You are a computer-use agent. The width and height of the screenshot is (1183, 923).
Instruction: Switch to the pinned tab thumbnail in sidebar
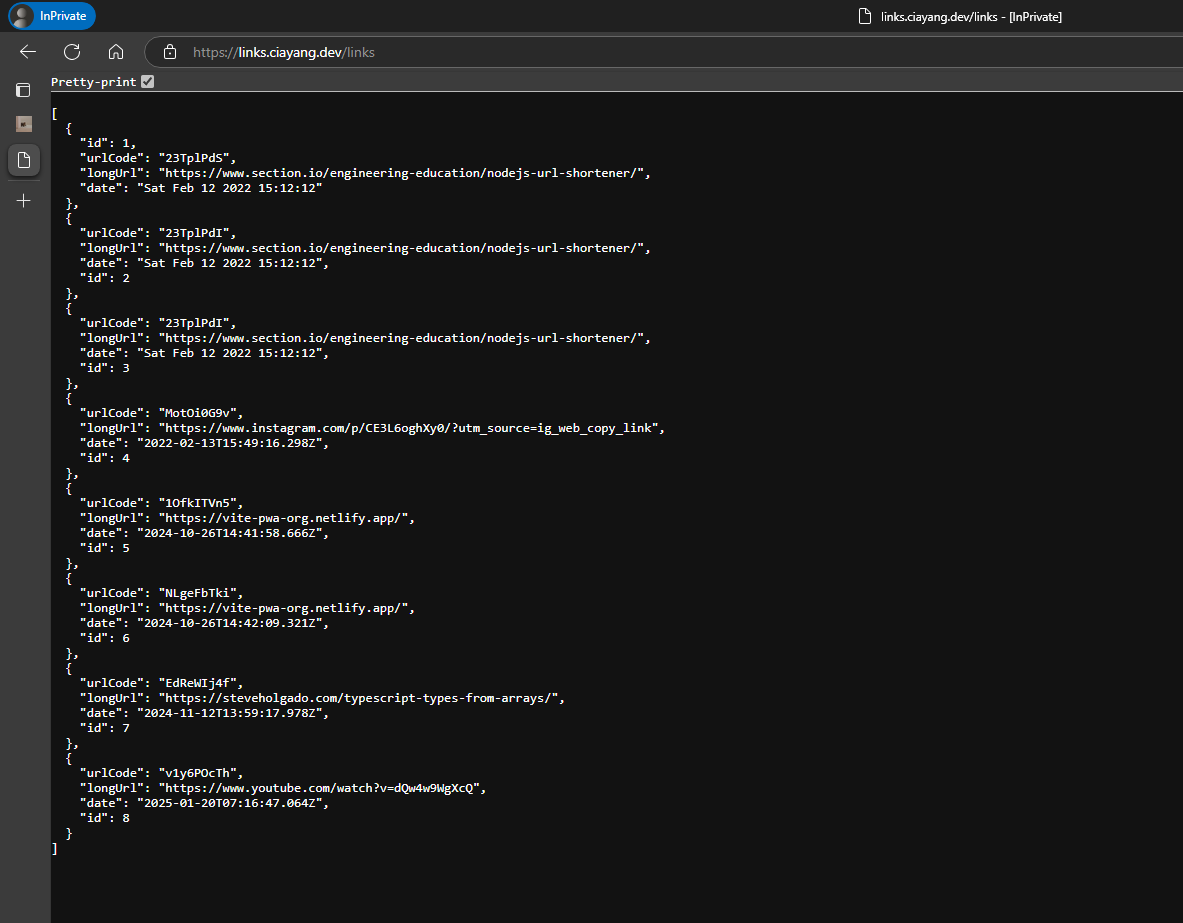[24, 124]
